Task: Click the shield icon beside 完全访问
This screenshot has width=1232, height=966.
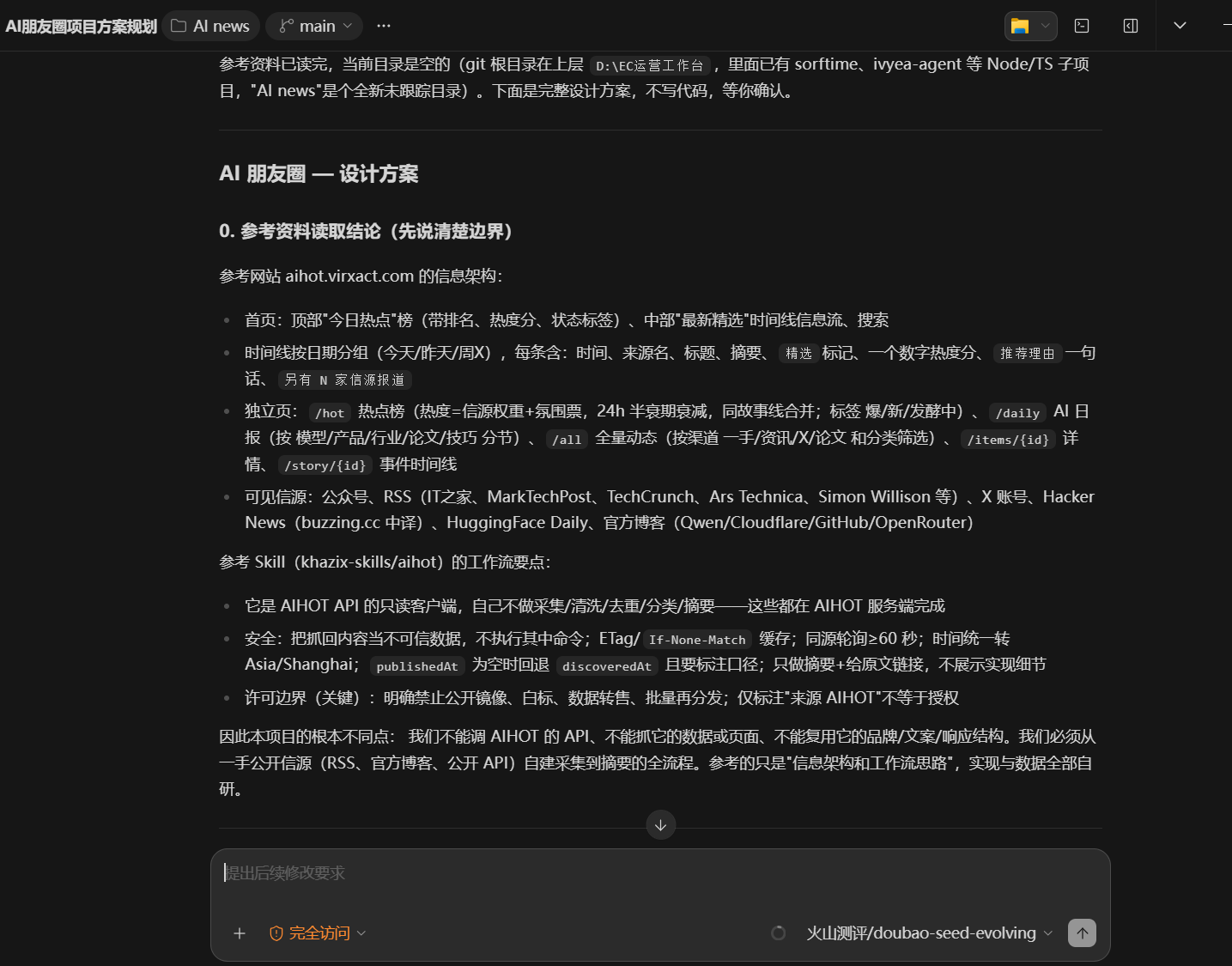Action: (x=276, y=933)
